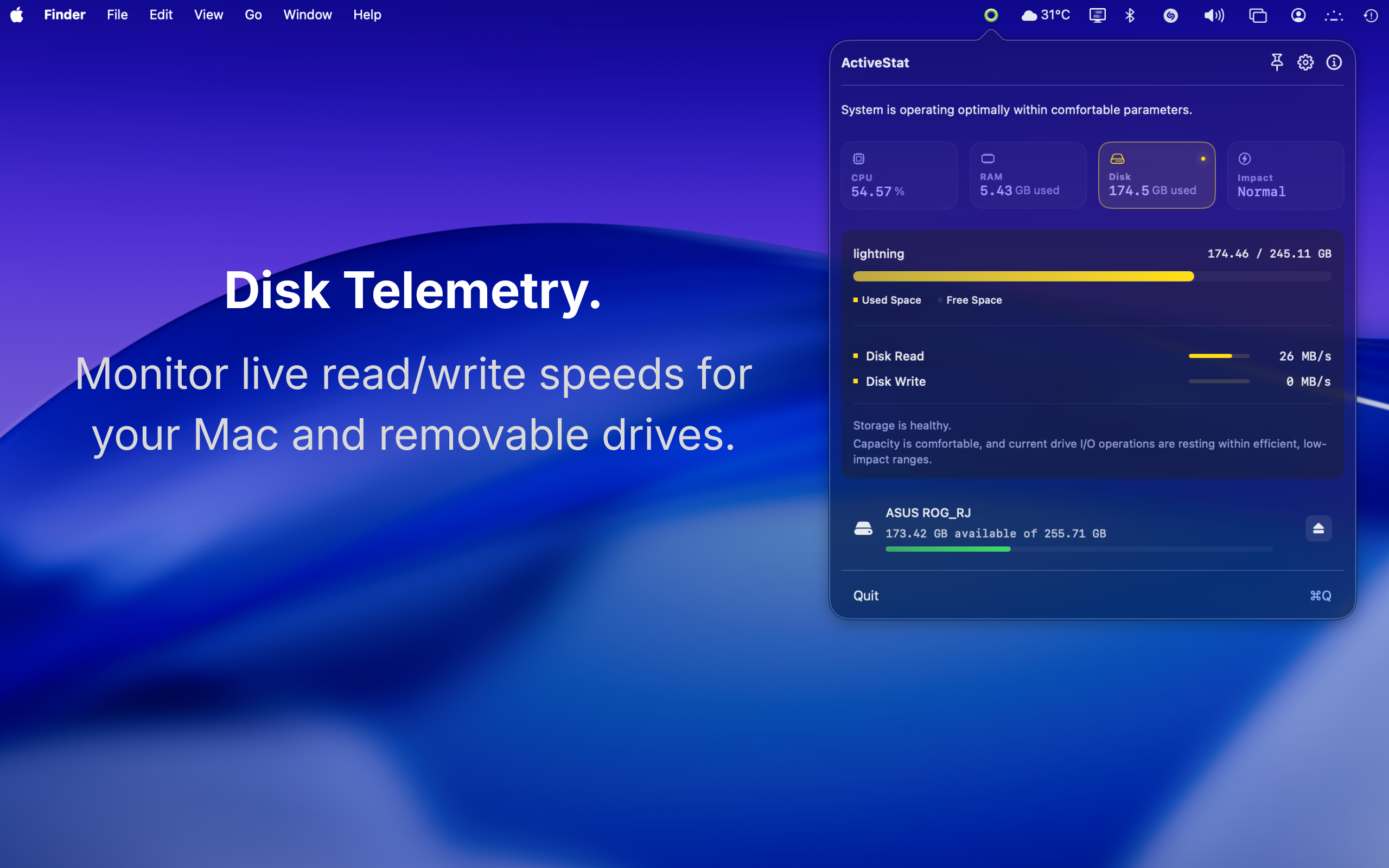
Task: Open ActiveStat settings gear
Action: point(1305,62)
